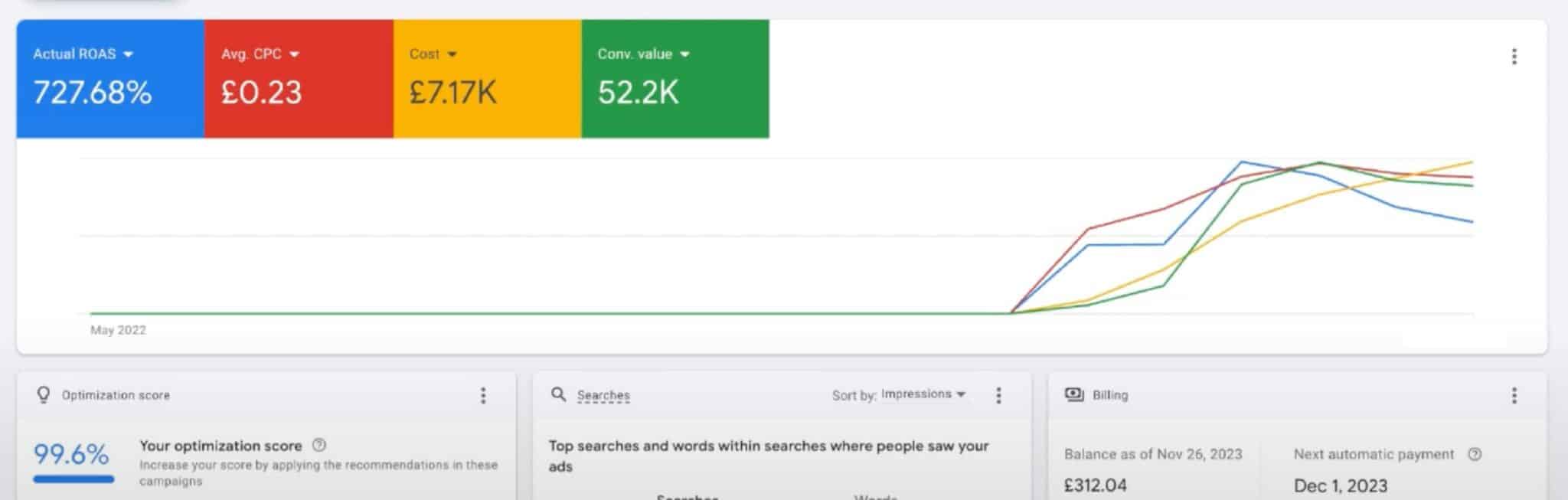
Task: Click the Searches card title link
Action: (603, 395)
